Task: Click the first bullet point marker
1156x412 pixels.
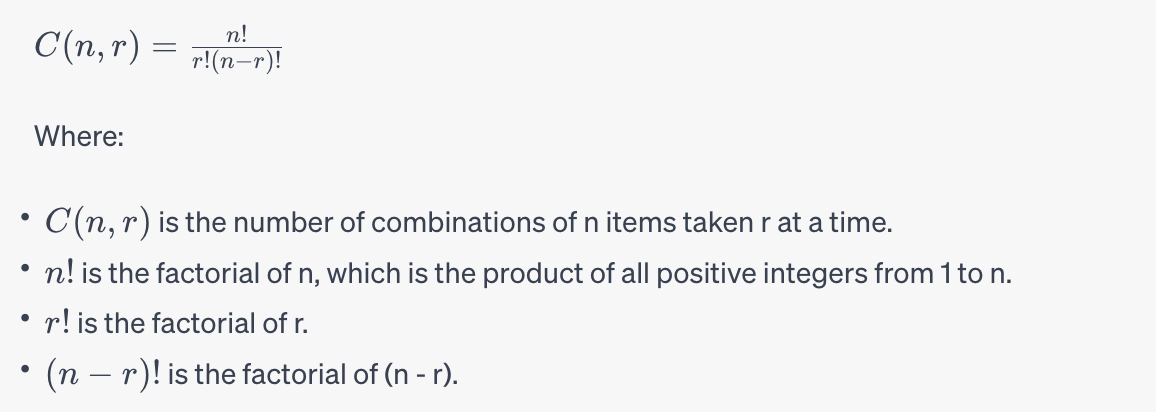Action: tap(26, 217)
